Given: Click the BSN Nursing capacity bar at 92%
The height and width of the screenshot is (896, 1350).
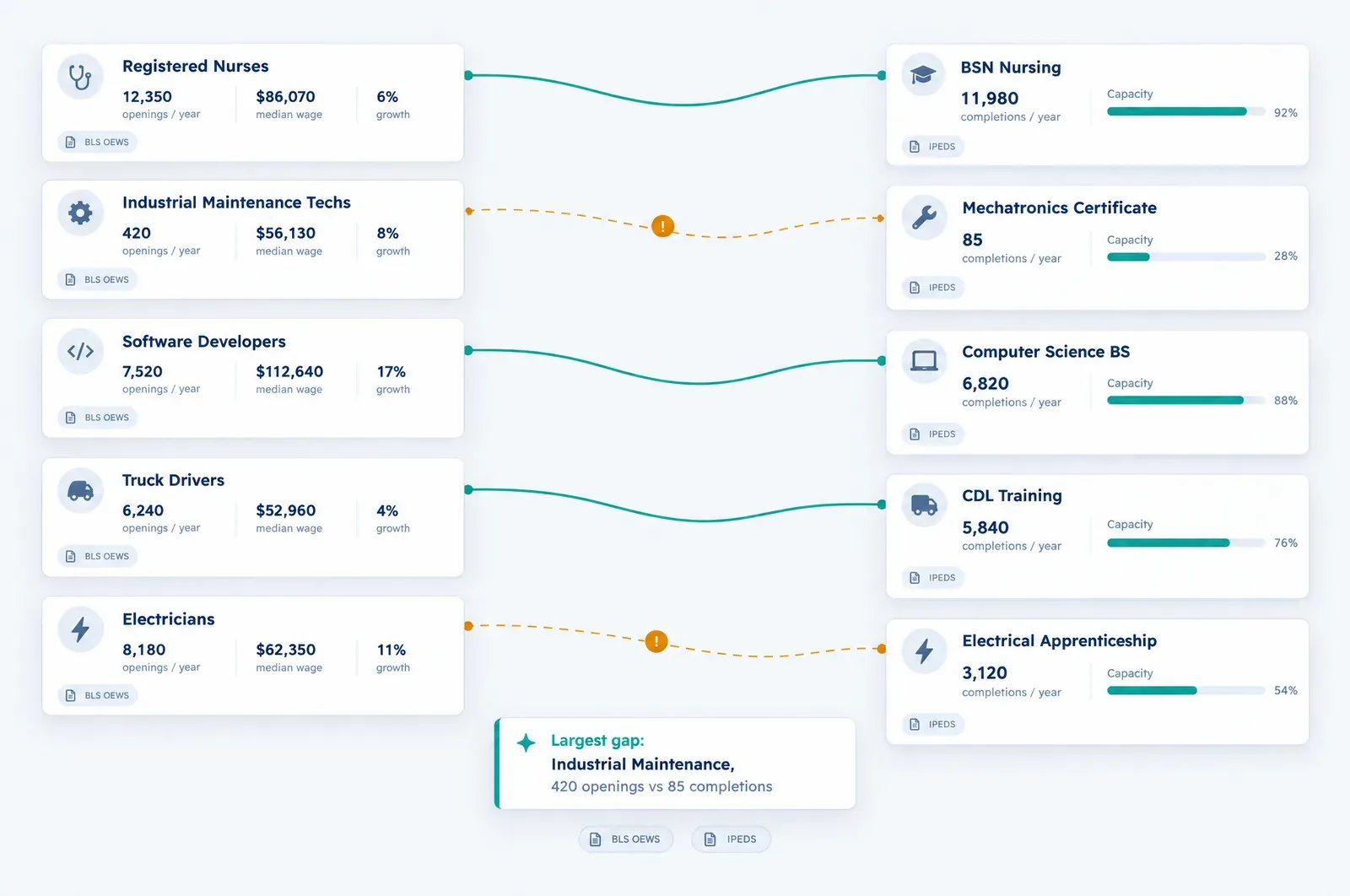Looking at the screenshot, I should 1186,111.
